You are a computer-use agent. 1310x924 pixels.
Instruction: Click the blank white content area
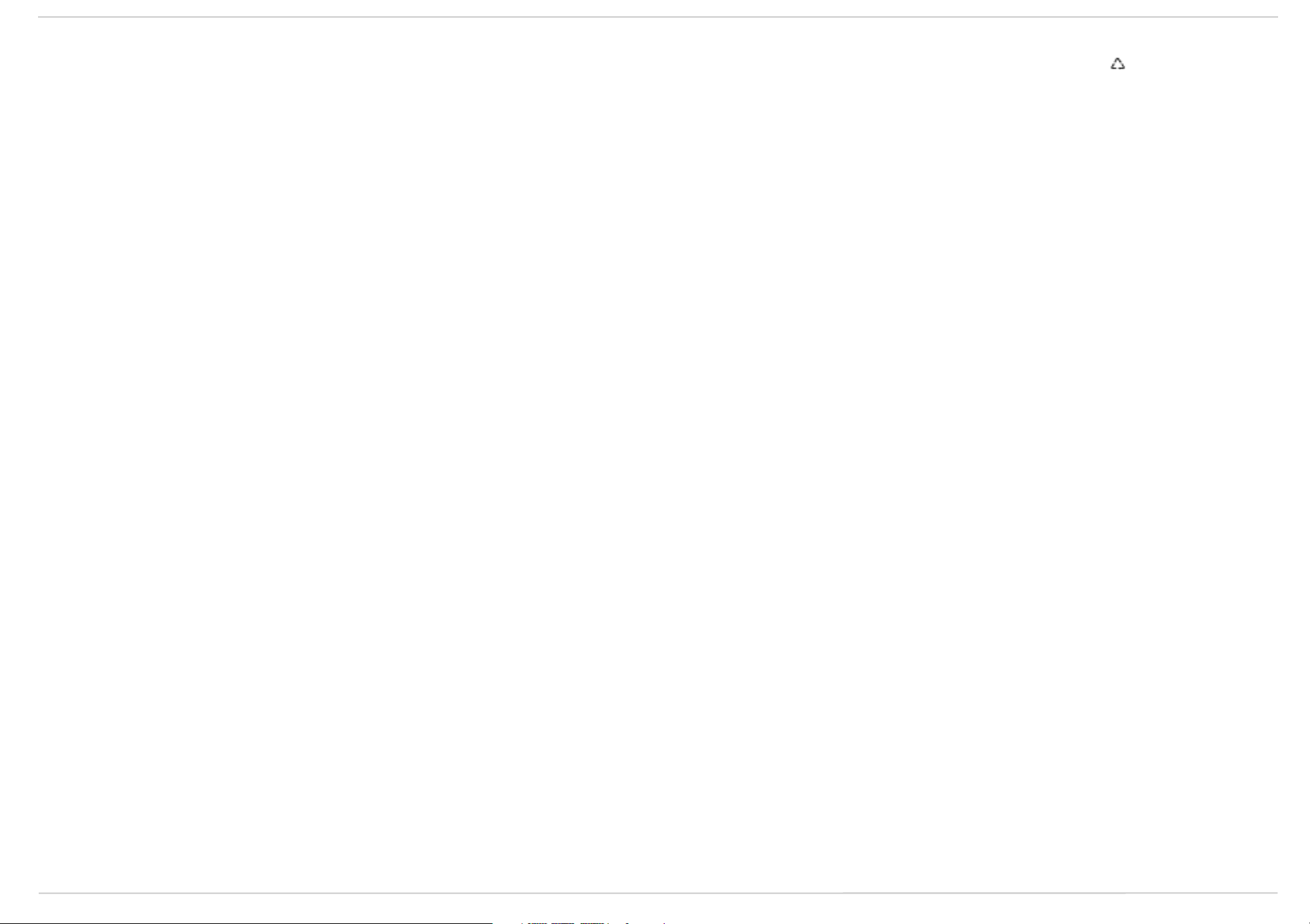[657, 455]
